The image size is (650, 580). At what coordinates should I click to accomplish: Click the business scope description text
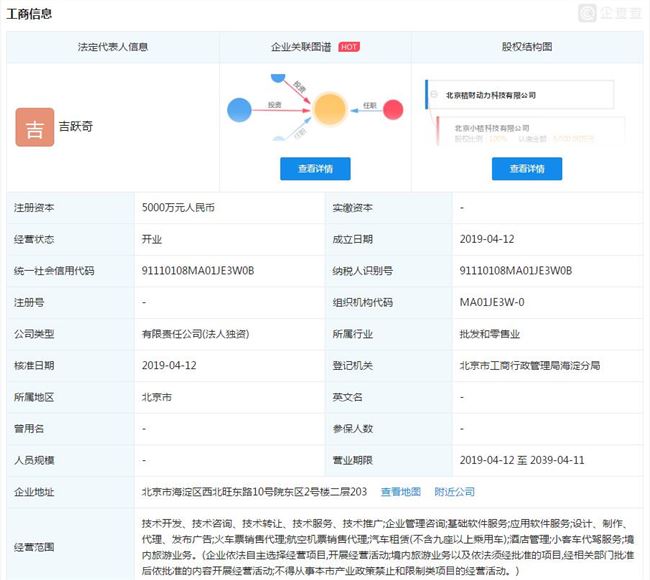(388, 547)
